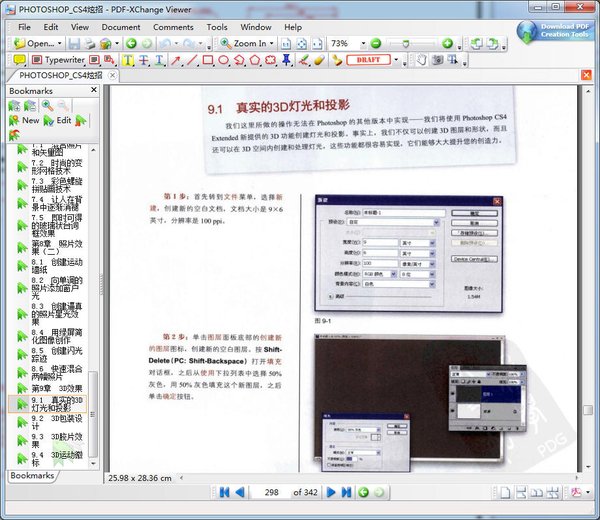Go to the next page
Viewport: 600px width, 520px height.
(x=331, y=492)
